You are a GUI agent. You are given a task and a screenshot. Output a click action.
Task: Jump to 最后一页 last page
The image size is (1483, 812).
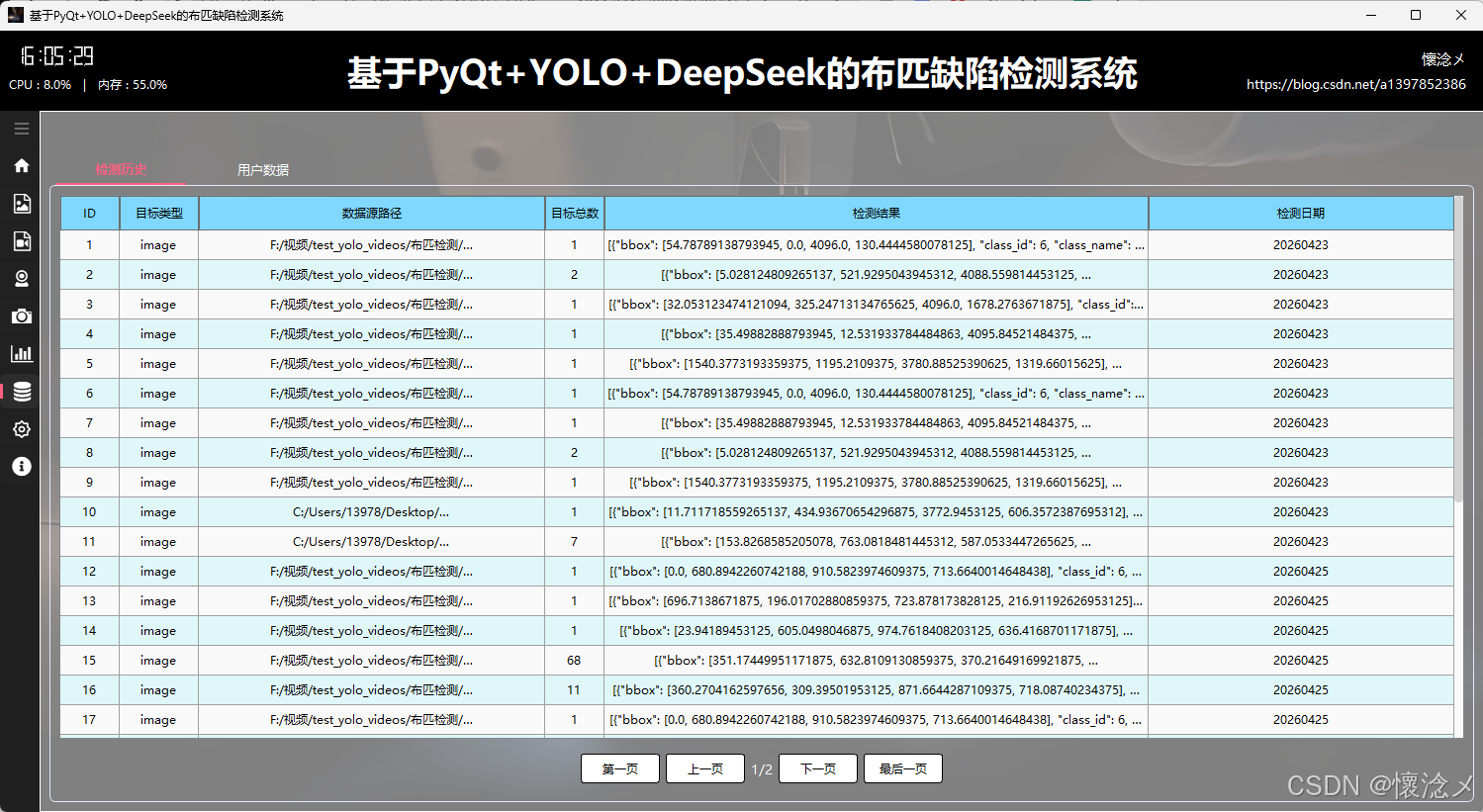[903, 768]
